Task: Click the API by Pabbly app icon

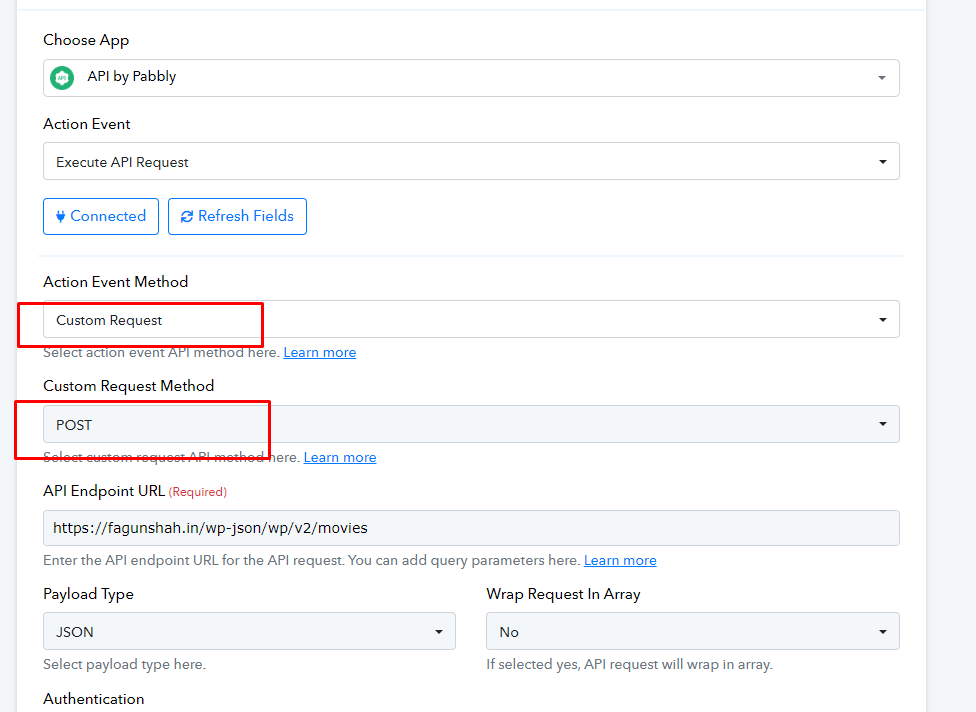Action: click(62, 78)
